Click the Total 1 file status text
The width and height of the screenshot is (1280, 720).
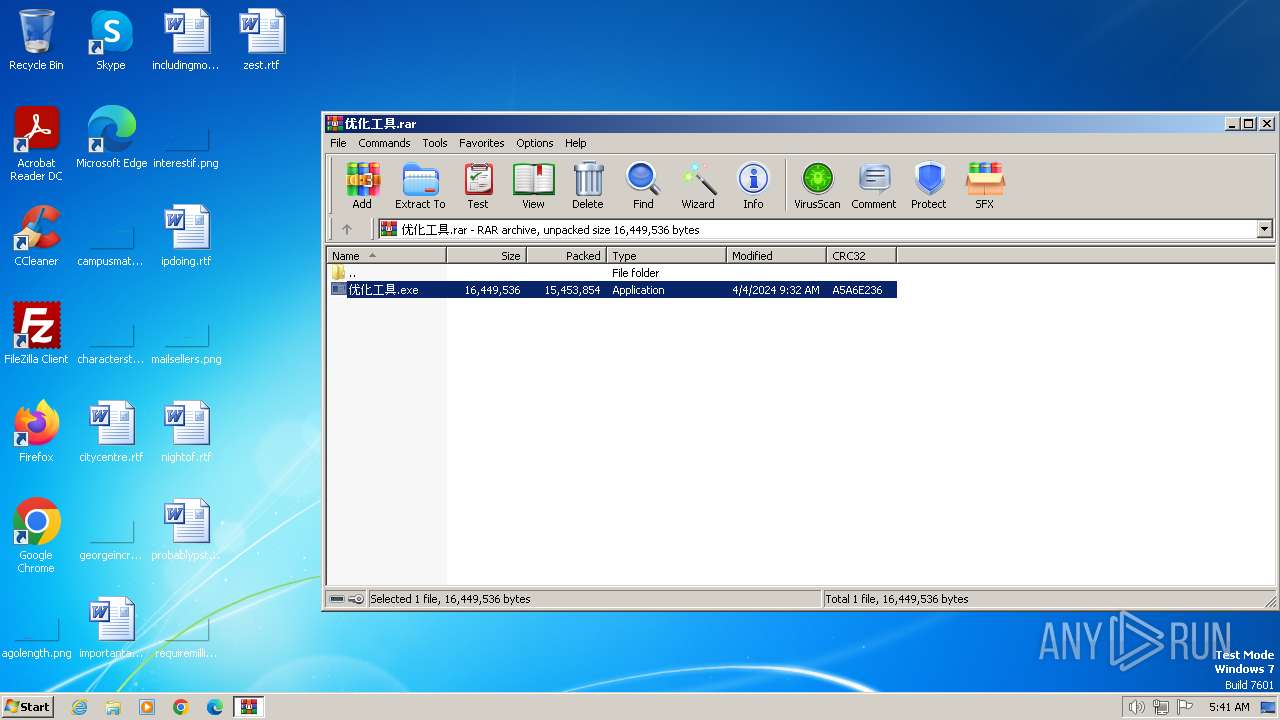[x=896, y=599]
